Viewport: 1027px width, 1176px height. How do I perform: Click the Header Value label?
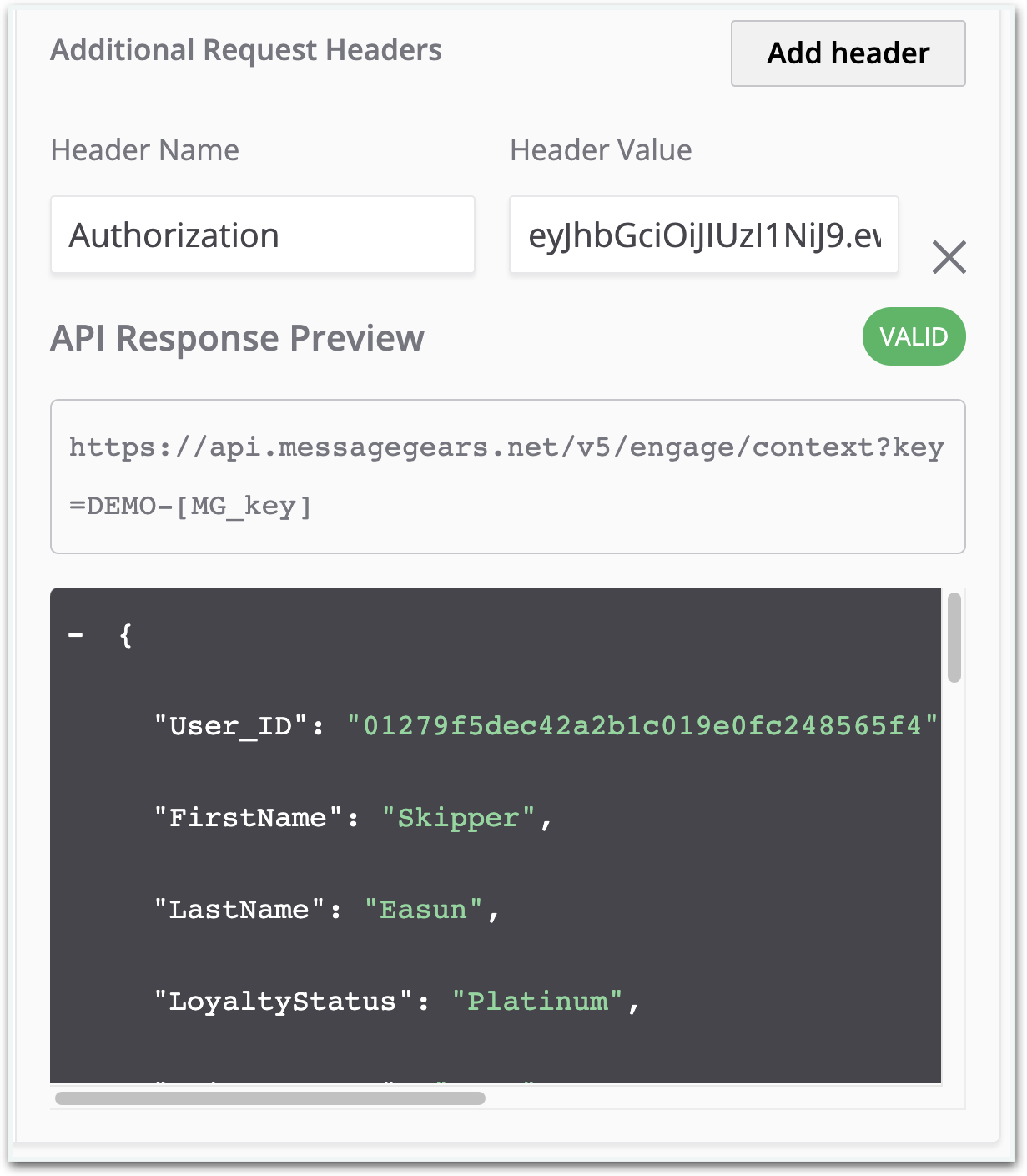point(600,150)
